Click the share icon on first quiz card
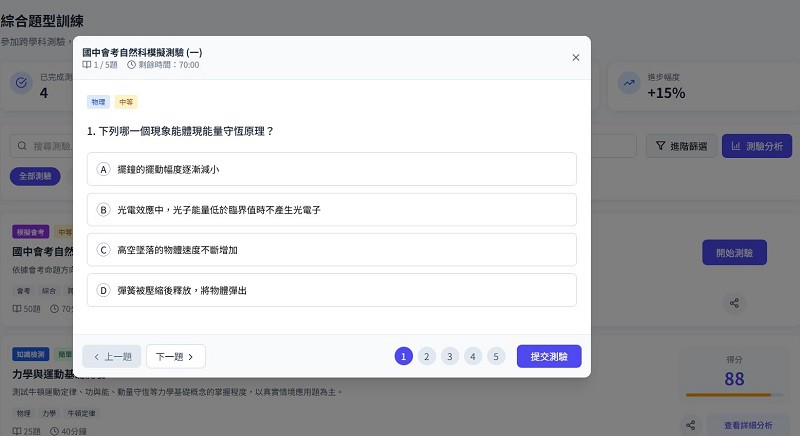 tap(734, 302)
